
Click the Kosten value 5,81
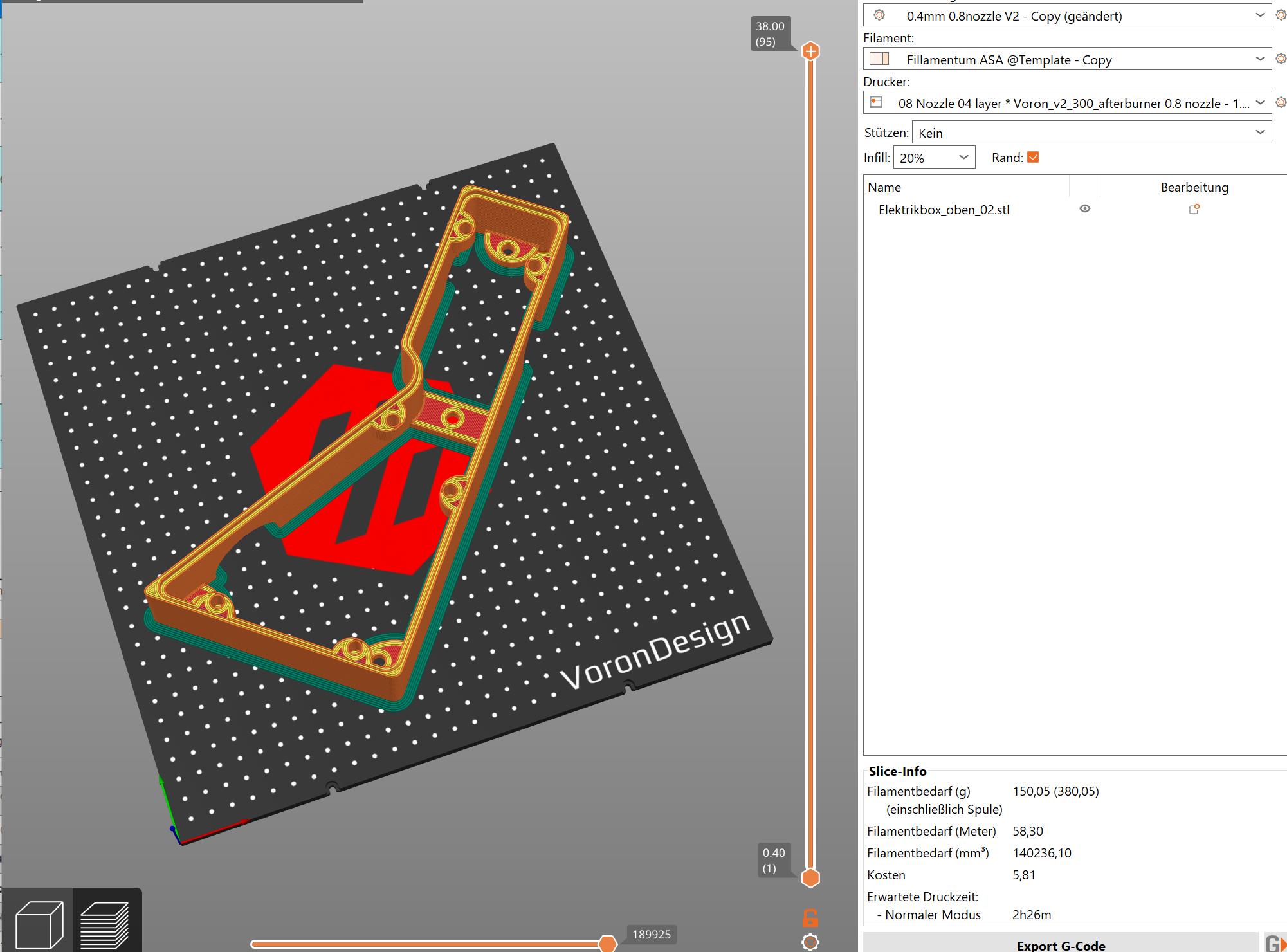click(x=1024, y=875)
